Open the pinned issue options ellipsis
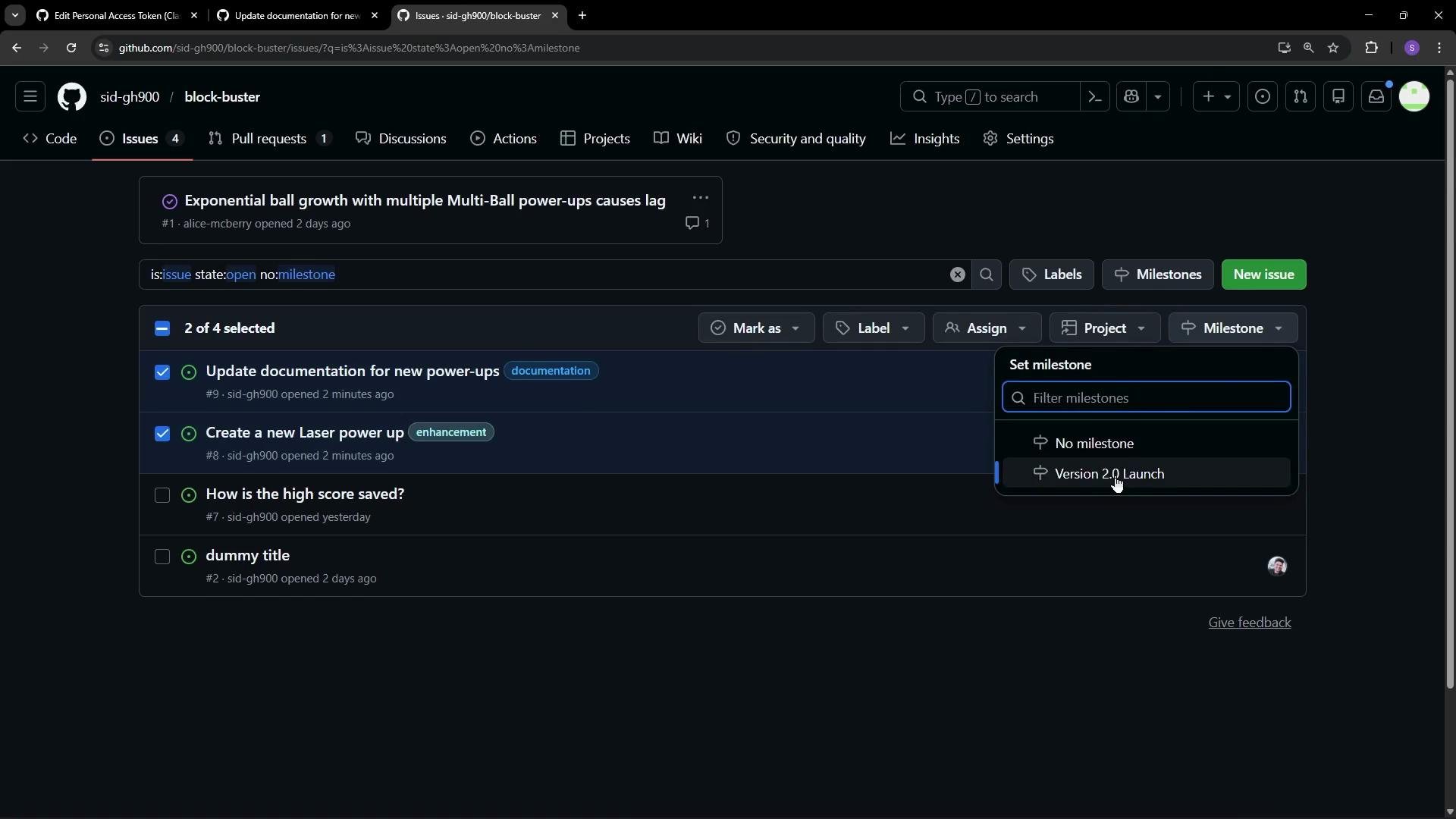 (x=701, y=198)
